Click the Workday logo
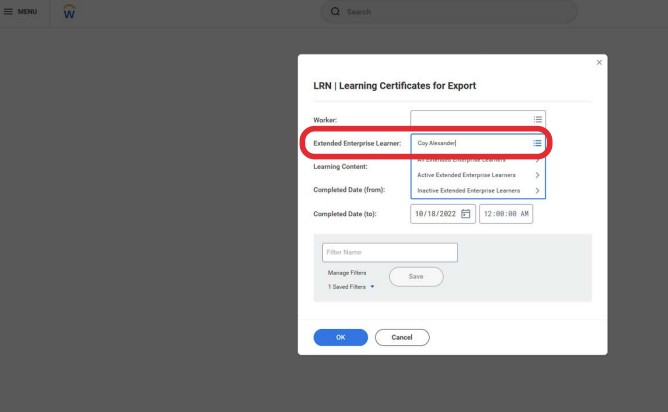 click(x=69, y=12)
